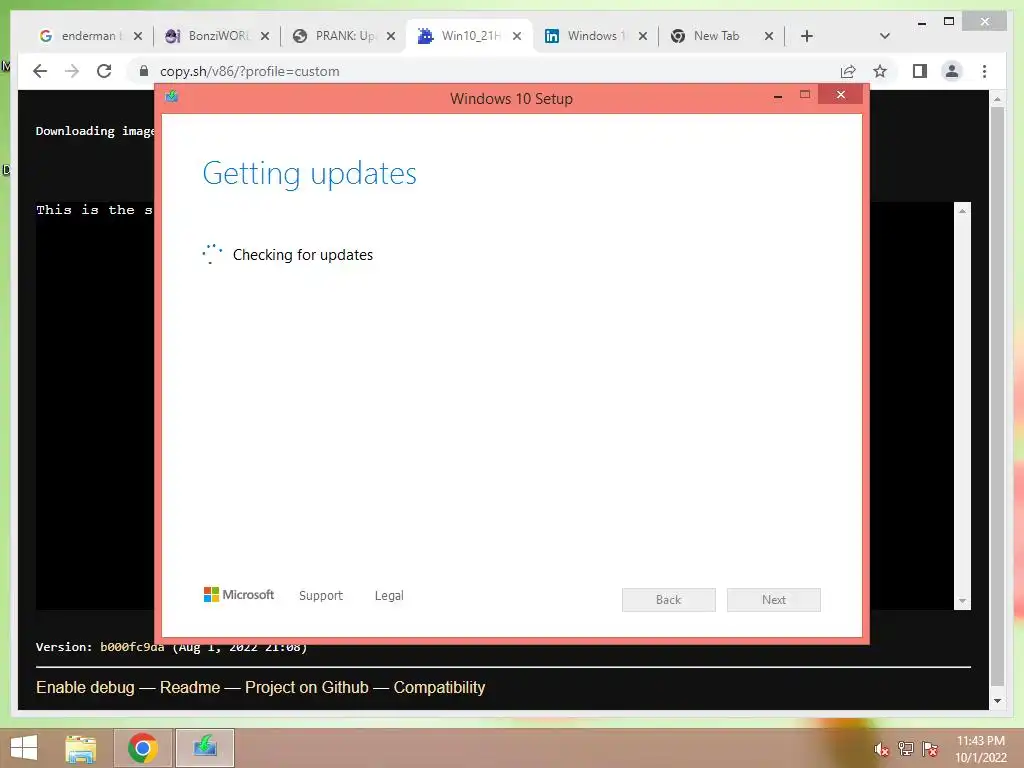Screen dimensions: 1024x768
Task: Bookmark this tab with the star icon
Action: 880,71
